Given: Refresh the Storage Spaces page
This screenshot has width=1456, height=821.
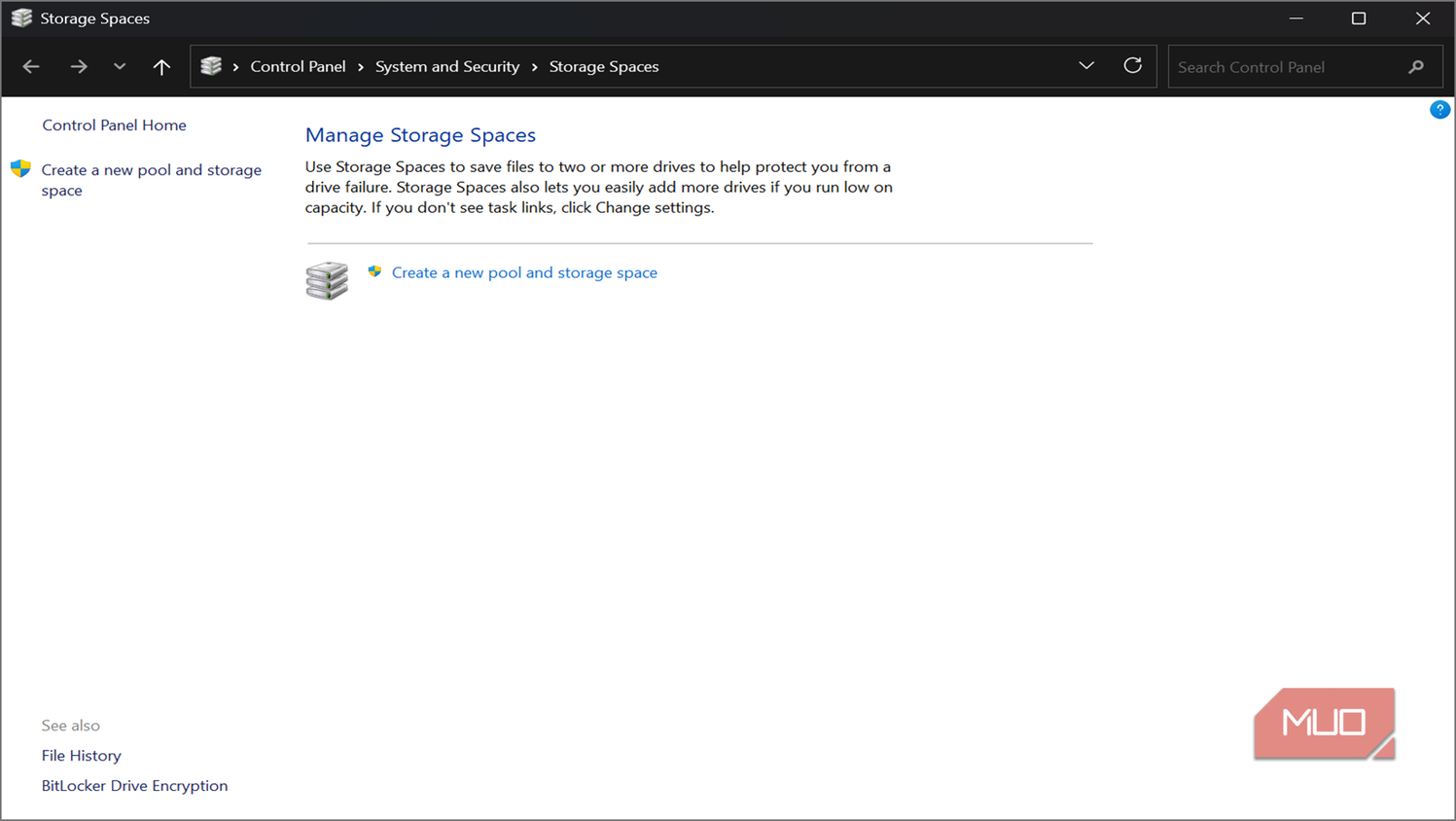Looking at the screenshot, I should tap(1133, 66).
